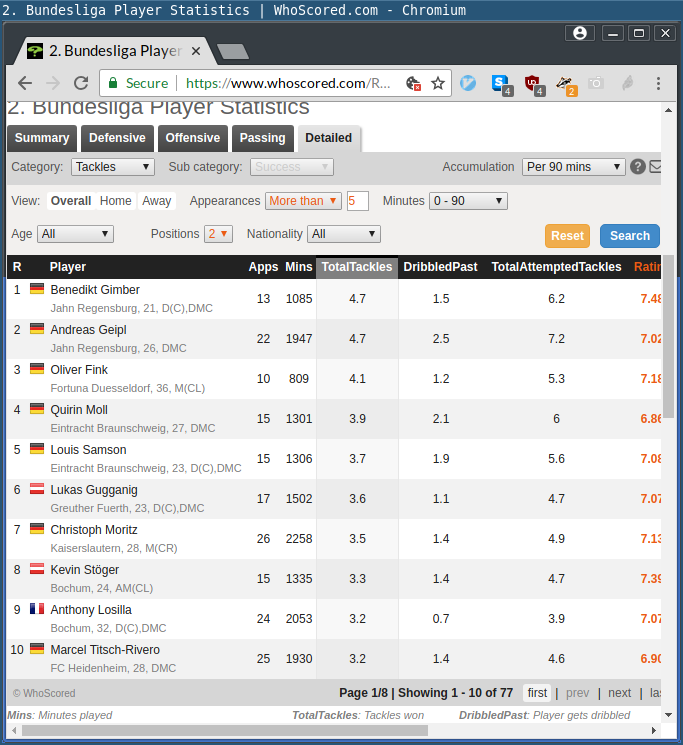The width and height of the screenshot is (683, 745).
Task: Switch view to Home
Action: point(115,201)
